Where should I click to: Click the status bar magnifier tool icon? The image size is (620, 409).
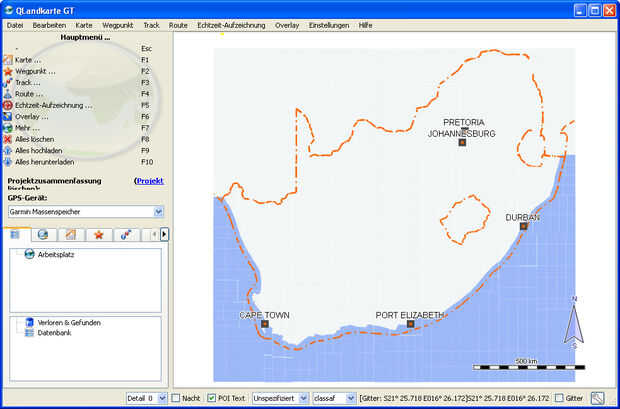pyautogui.click(x=597, y=398)
